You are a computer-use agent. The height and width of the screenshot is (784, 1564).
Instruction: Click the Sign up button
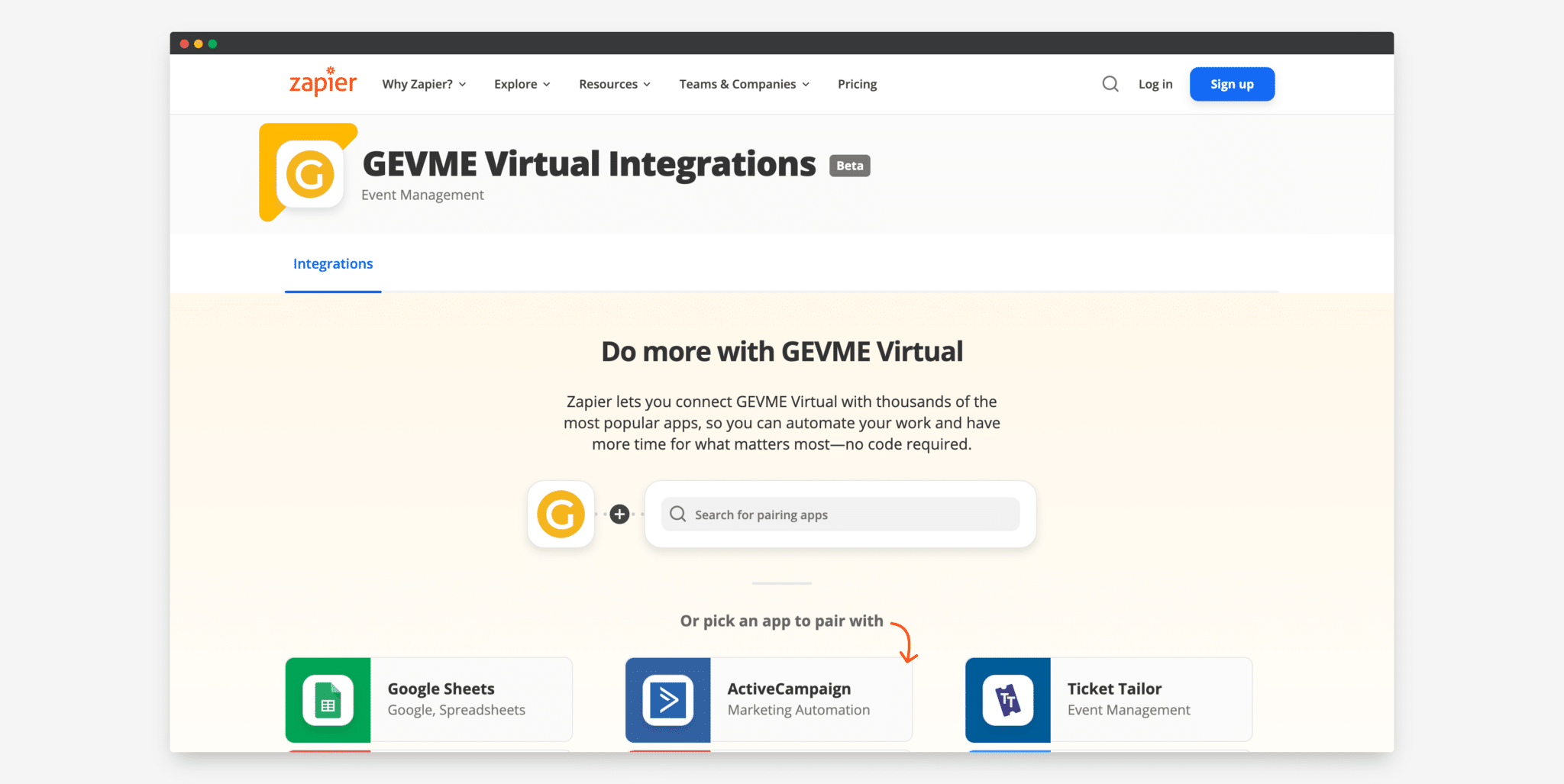(1231, 84)
